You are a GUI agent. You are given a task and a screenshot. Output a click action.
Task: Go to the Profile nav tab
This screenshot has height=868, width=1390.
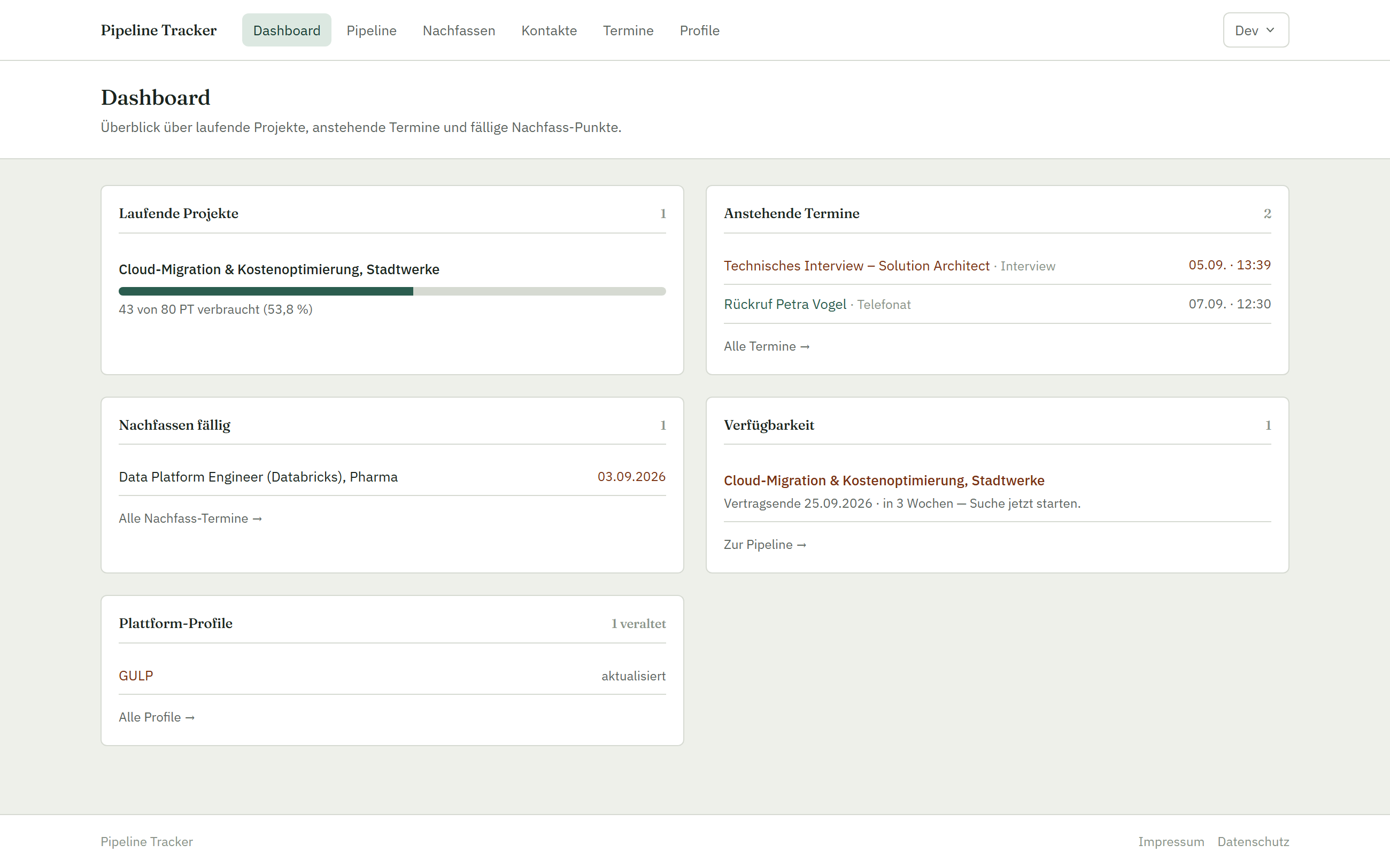click(699, 30)
